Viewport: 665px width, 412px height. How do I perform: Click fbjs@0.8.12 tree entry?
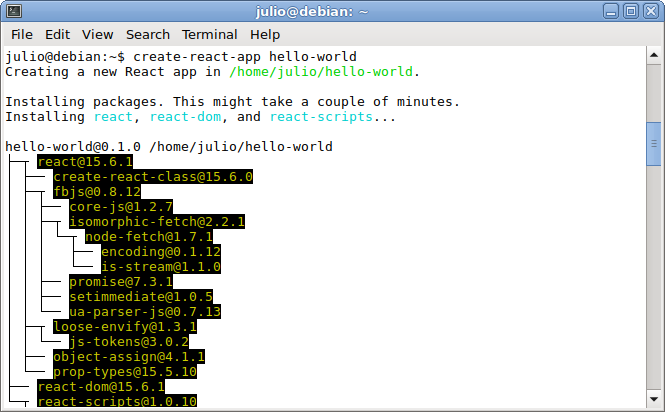(97, 192)
